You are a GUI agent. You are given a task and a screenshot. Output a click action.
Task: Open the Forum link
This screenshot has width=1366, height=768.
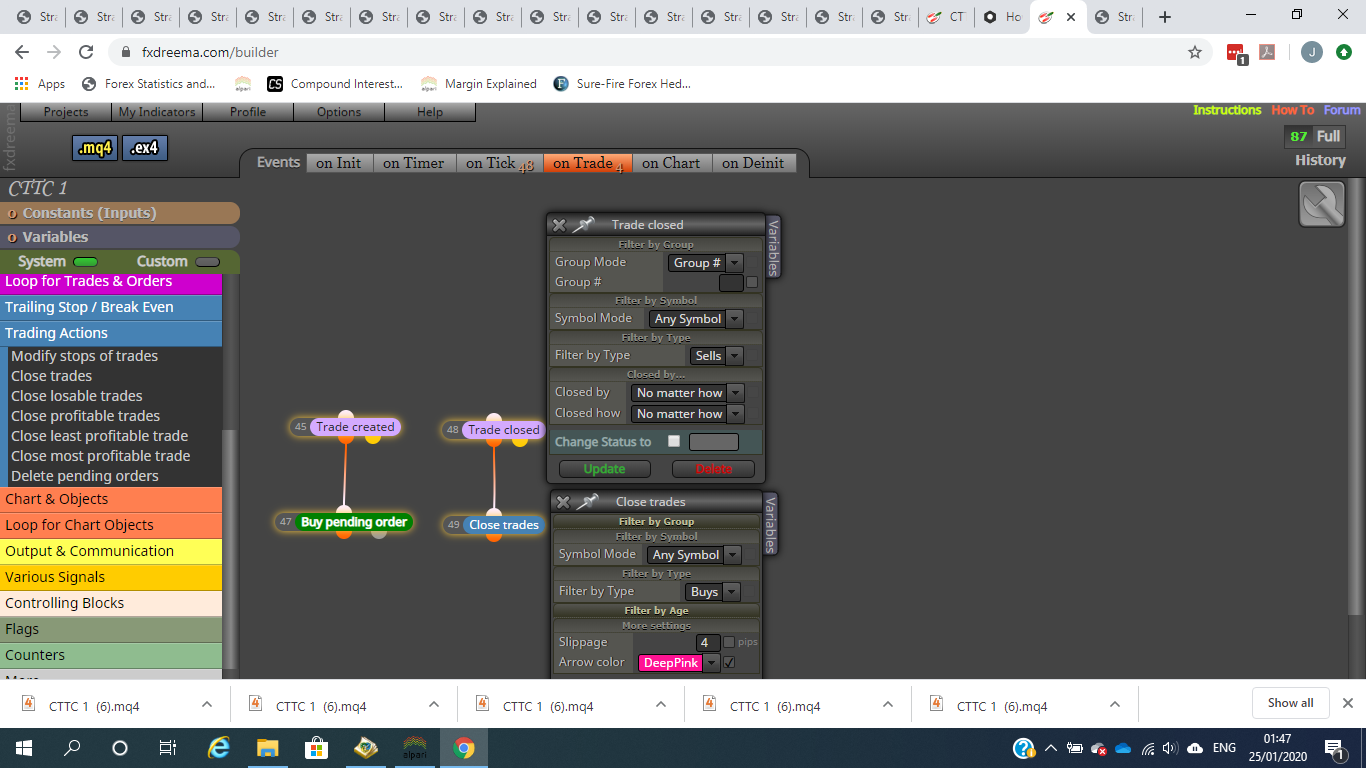coord(1342,110)
